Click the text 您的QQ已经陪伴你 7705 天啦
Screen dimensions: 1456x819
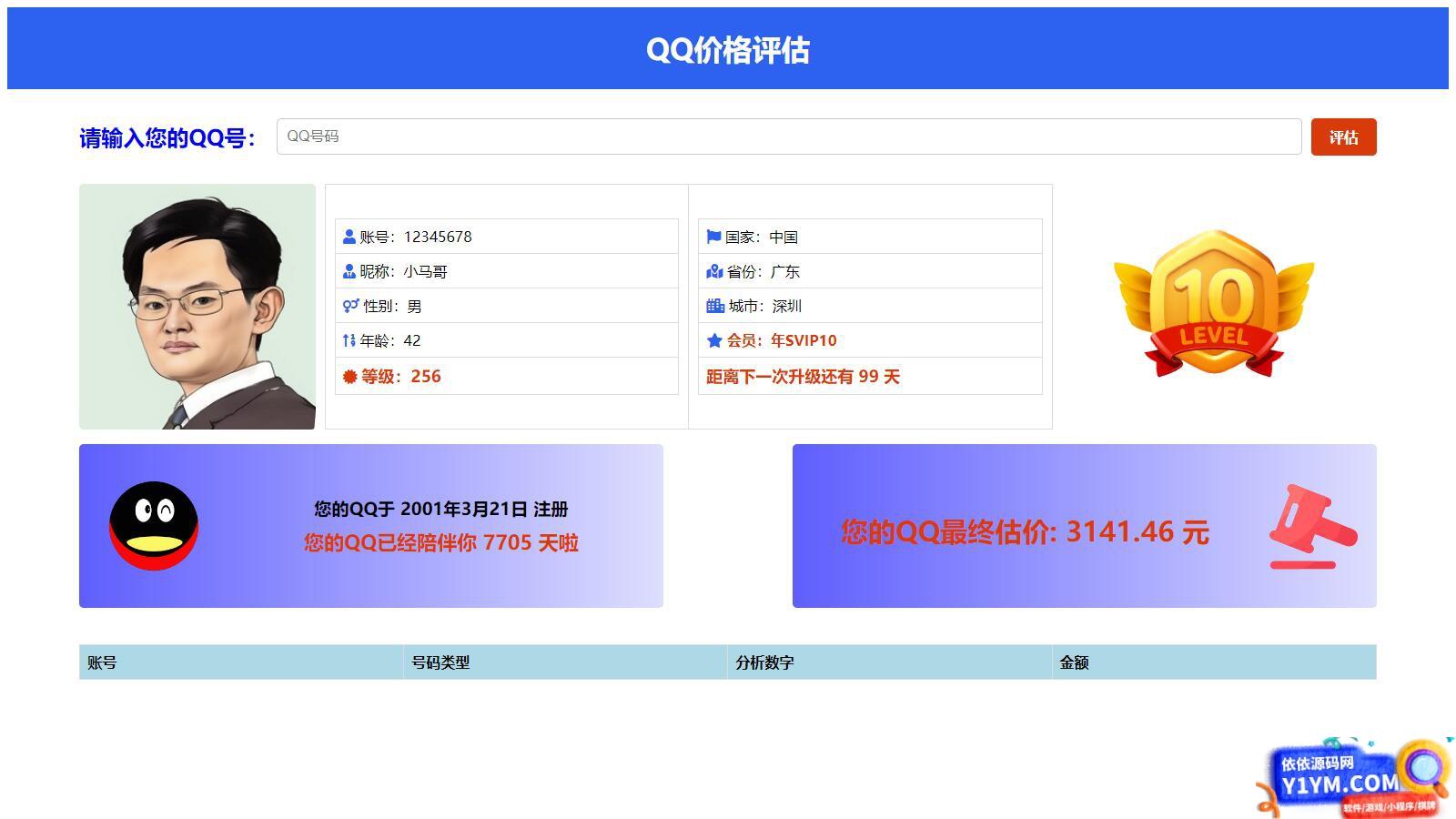click(x=441, y=542)
